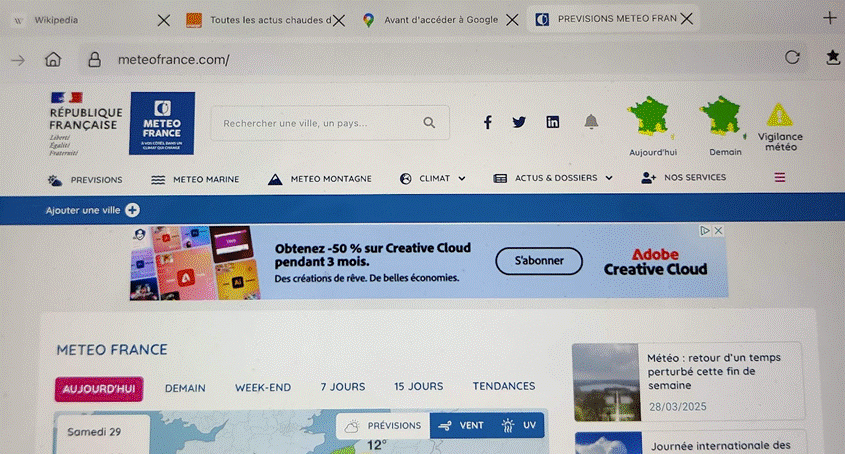Open the METEO MONTAGNE menu item
The height and width of the screenshot is (454, 845).
(x=320, y=179)
